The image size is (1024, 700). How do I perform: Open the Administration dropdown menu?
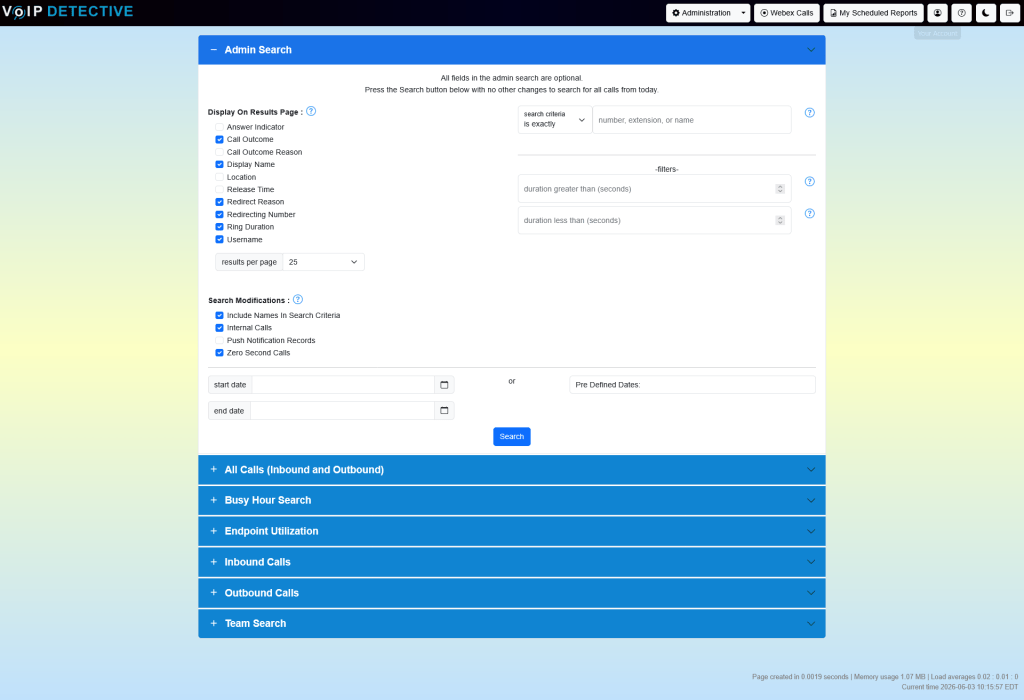[708, 13]
